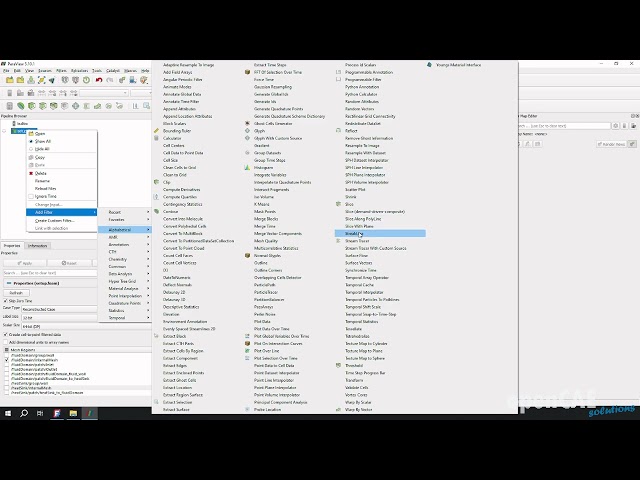This screenshot has width=640, height=480.
Task: Toggle Create cell-to-point filtered data checkbox
Action: (x=5, y=335)
